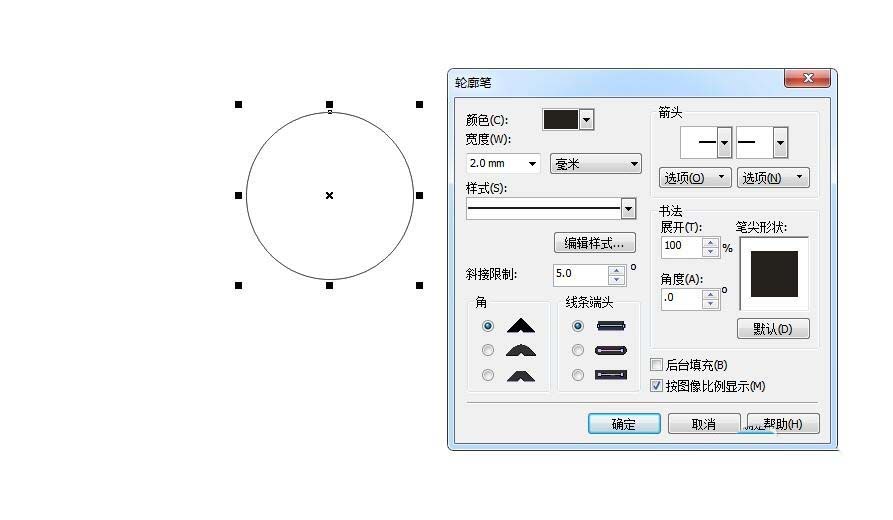Click the 斜接限制 value field
The height and width of the screenshot is (520, 893).
[x=580, y=274]
